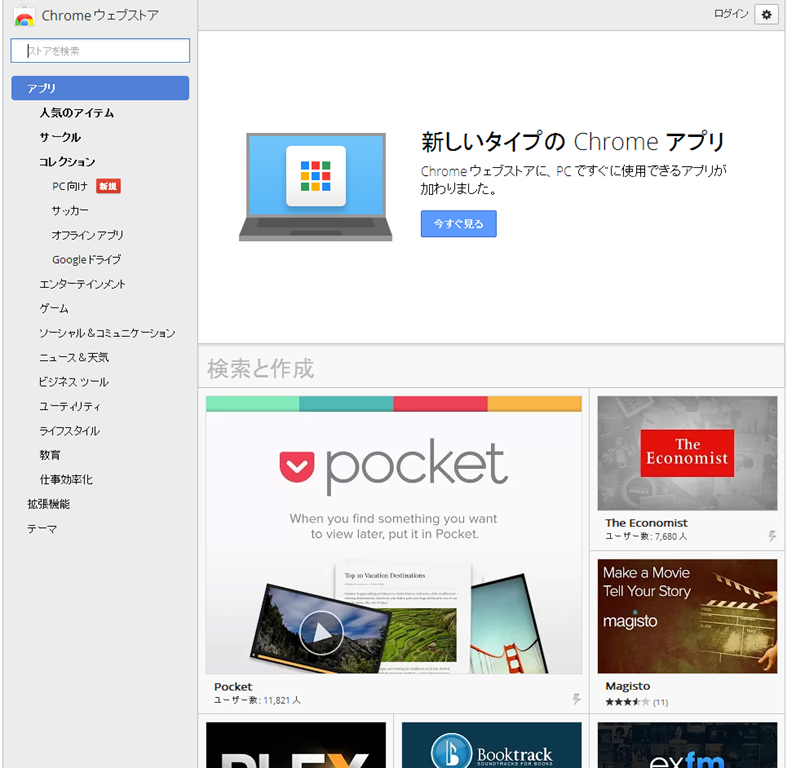Open ソーシャル＆コミュニケーション category
The height and width of the screenshot is (768, 805).
(107, 333)
